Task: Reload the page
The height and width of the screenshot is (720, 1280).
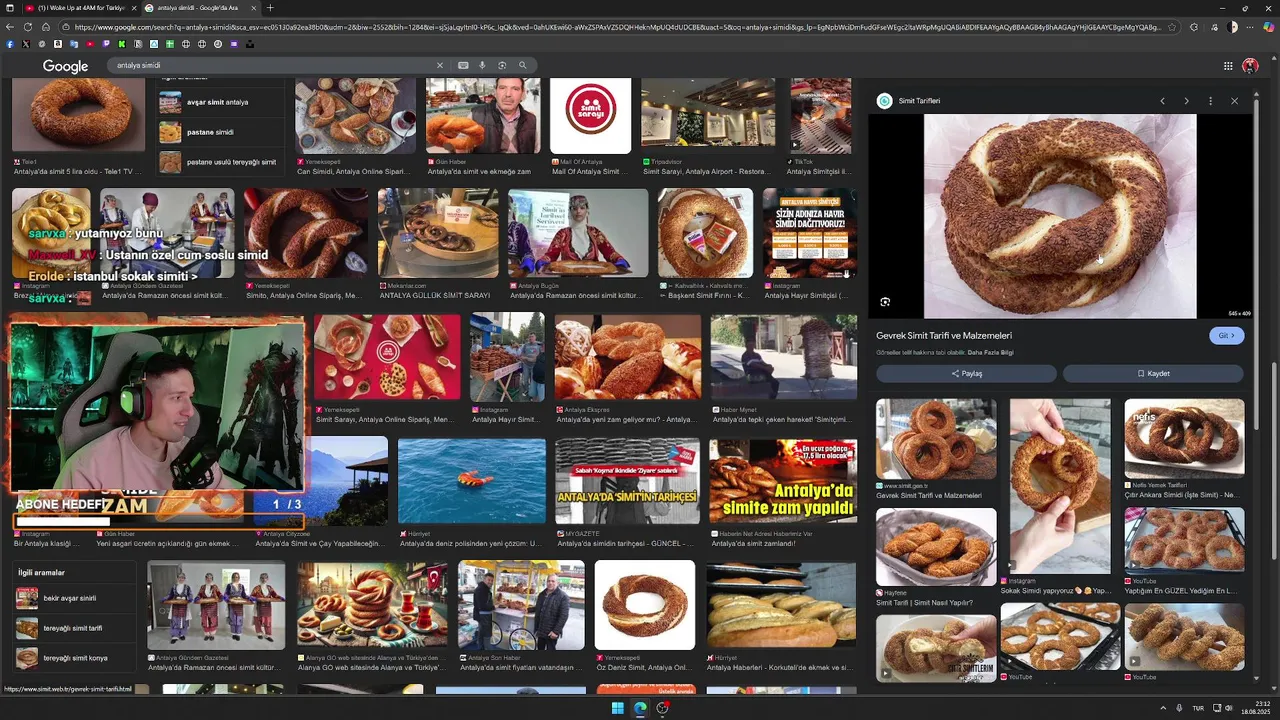Action: [28, 27]
